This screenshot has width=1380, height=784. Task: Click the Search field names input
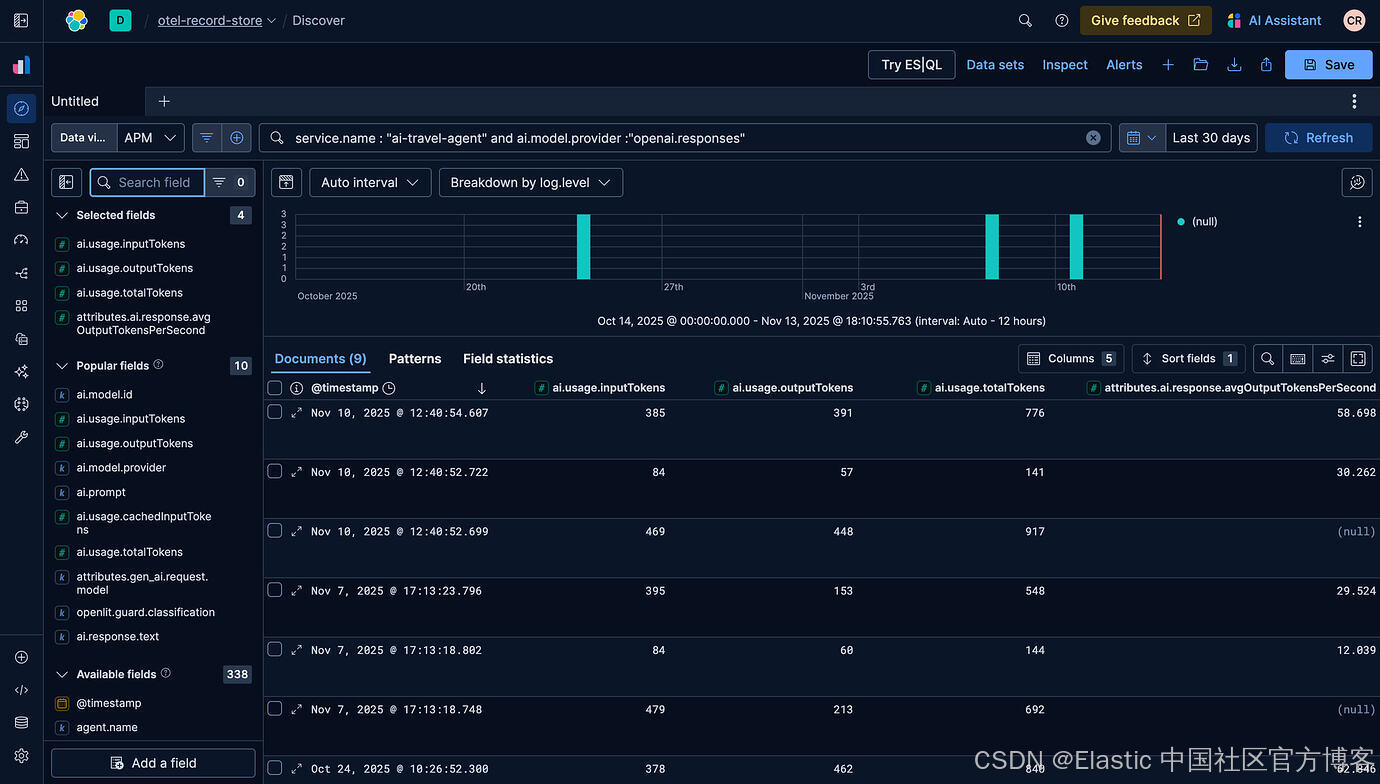[147, 182]
